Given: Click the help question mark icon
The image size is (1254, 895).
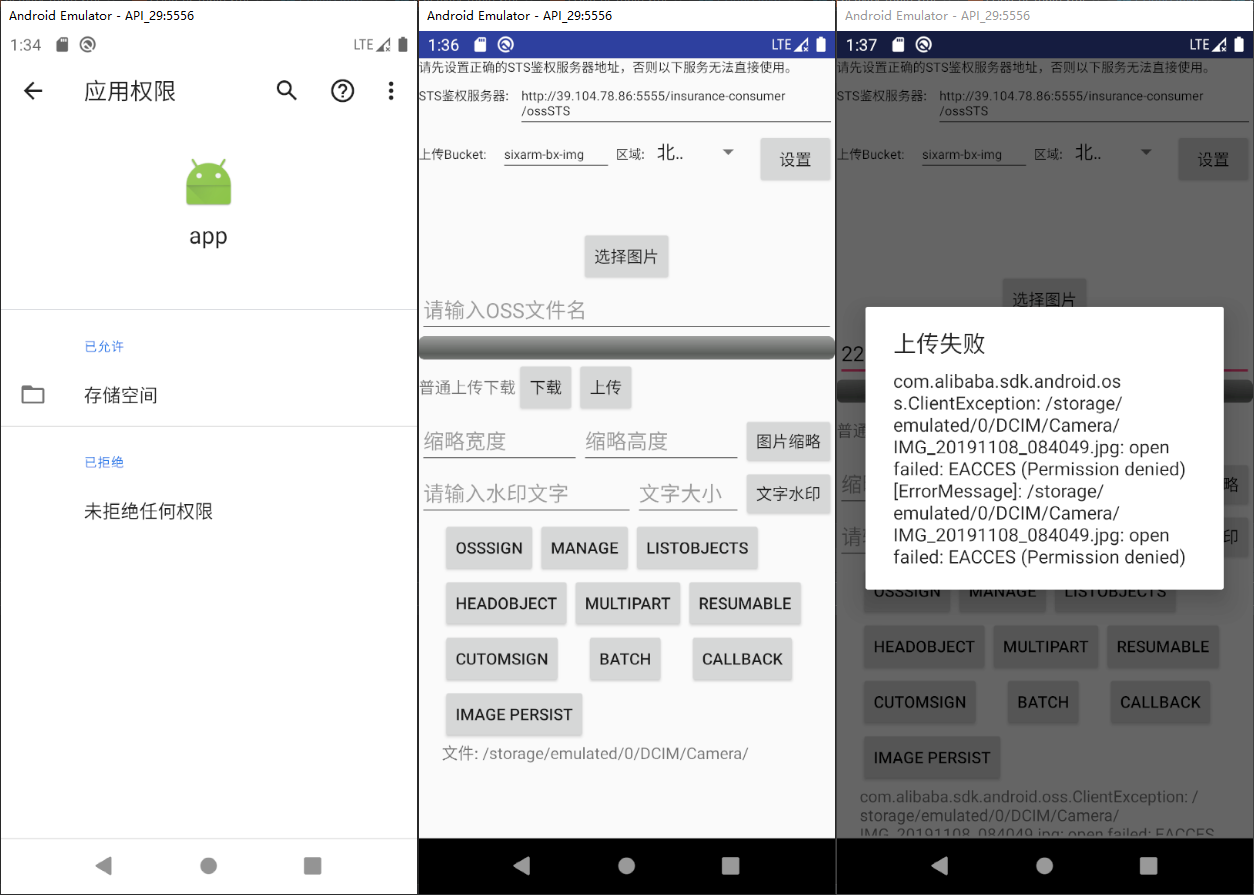Looking at the screenshot, I should pos(342,91).
